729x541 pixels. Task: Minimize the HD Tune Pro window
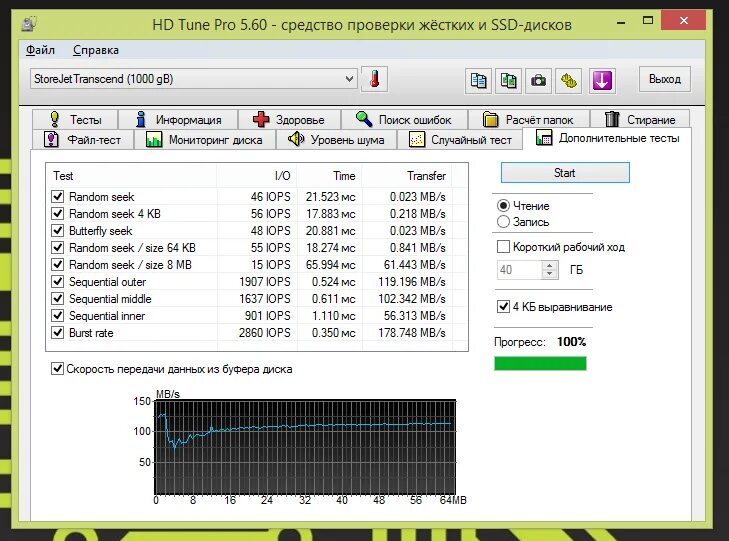621,21
